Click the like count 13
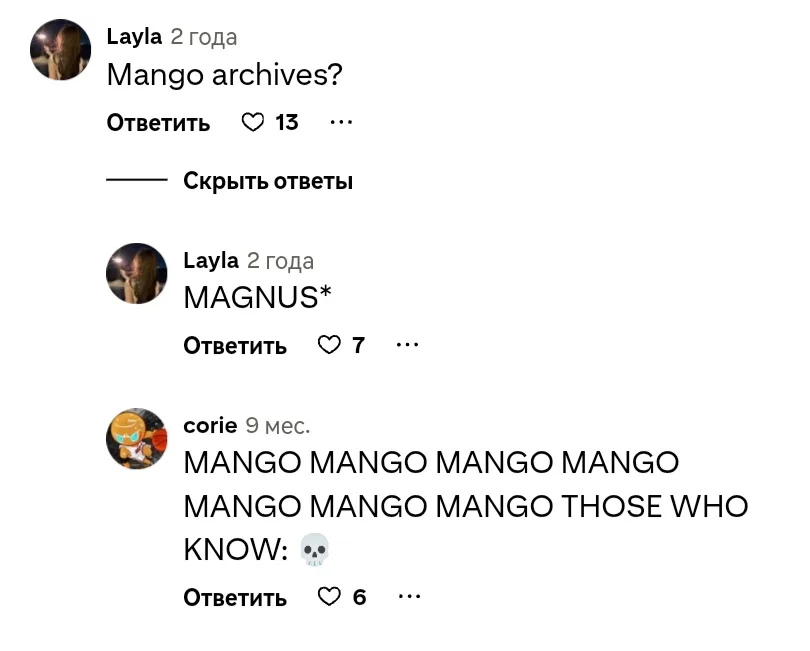 tap(287, 122)
